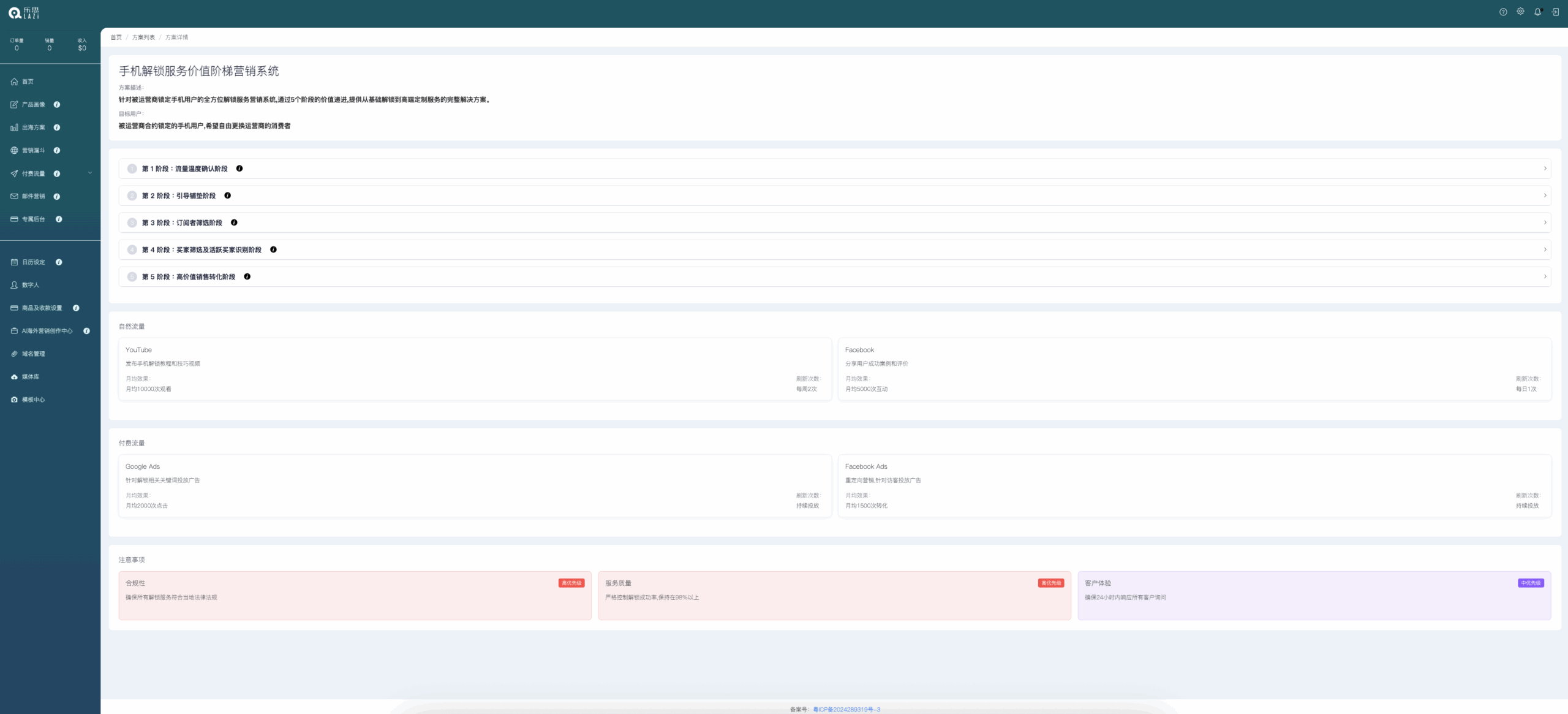
Task: Click the text 每周2次 in YouTube card
Action: pyautogui.click(x=807, y=389)
